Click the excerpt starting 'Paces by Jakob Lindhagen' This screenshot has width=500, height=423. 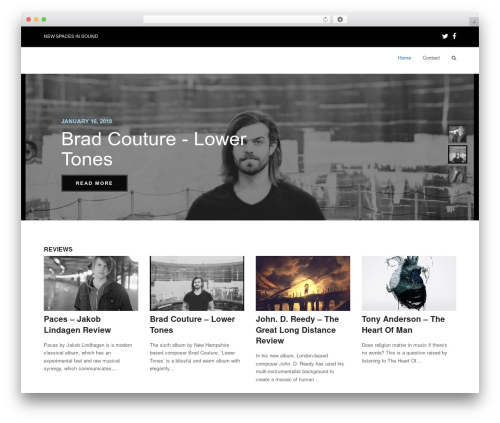tap(88, 357)
